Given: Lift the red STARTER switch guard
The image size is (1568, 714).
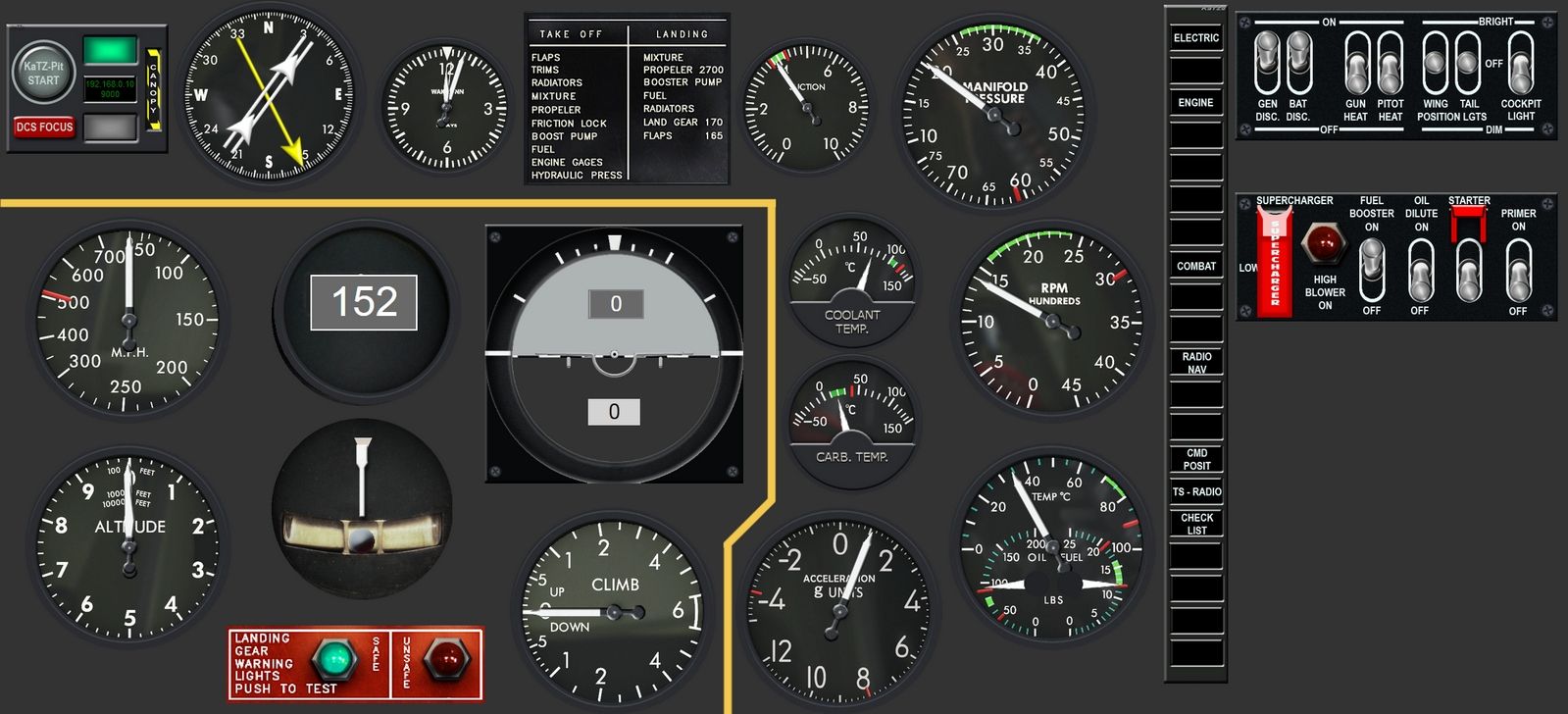Looking at the screenshot, I should (x=1469, y=226).
